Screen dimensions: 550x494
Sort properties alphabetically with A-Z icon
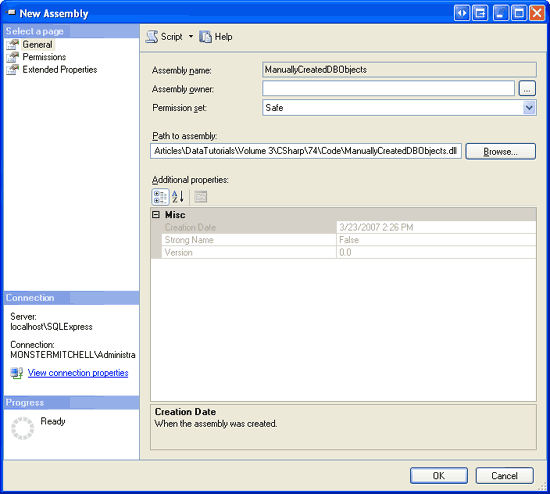pyautogui.click(x=178, y=197)
